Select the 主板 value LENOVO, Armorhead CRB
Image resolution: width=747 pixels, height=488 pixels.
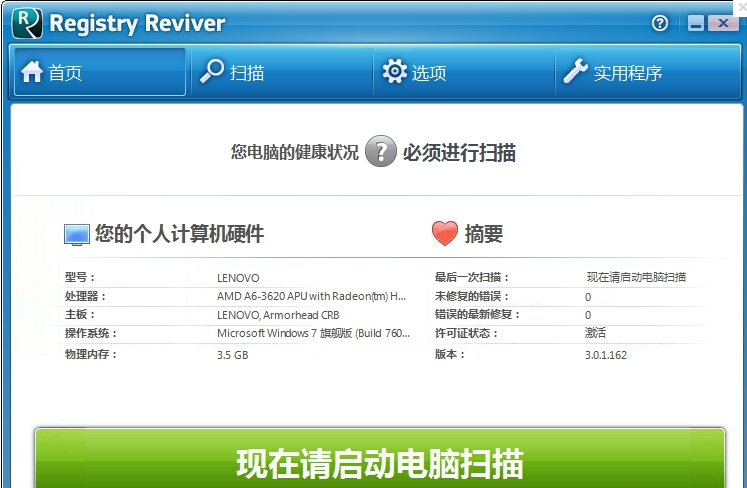[278, 315]
